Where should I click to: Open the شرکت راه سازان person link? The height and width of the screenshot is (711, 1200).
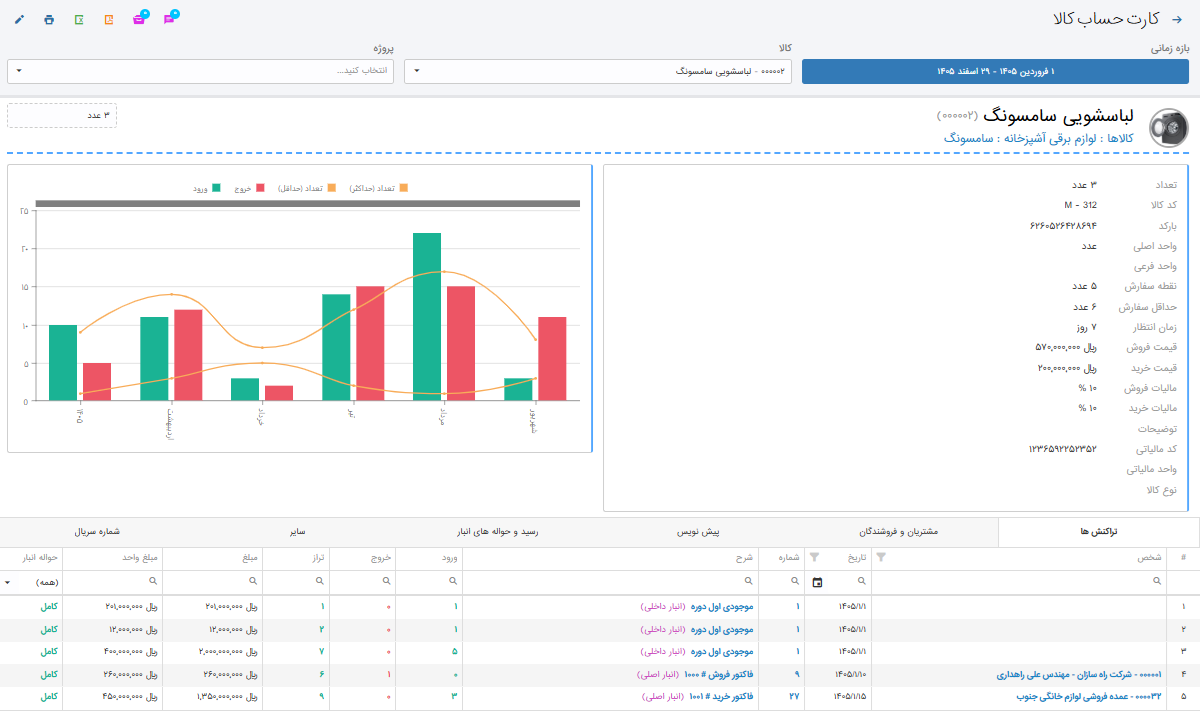1080,675
